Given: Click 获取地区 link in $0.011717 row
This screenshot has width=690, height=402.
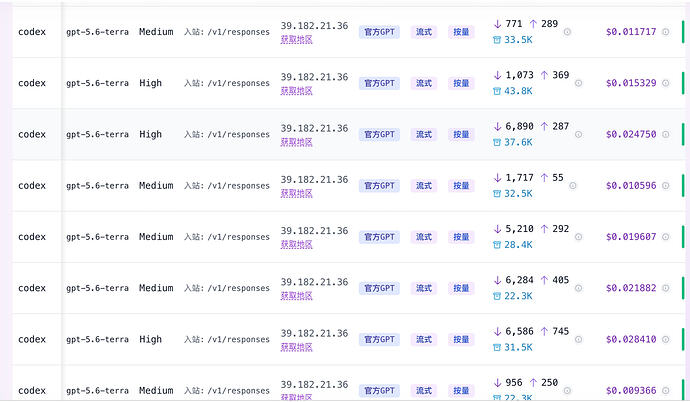Looking at the screenshot, I should point(297,40).
